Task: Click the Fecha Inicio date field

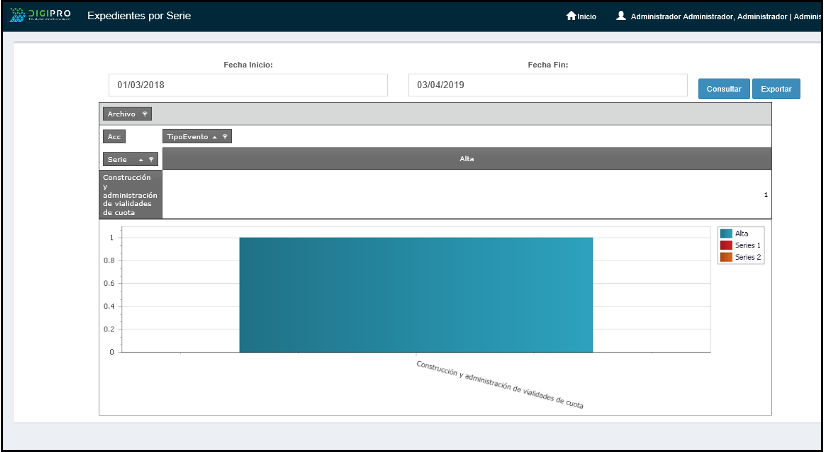Action: coord(248,85)
